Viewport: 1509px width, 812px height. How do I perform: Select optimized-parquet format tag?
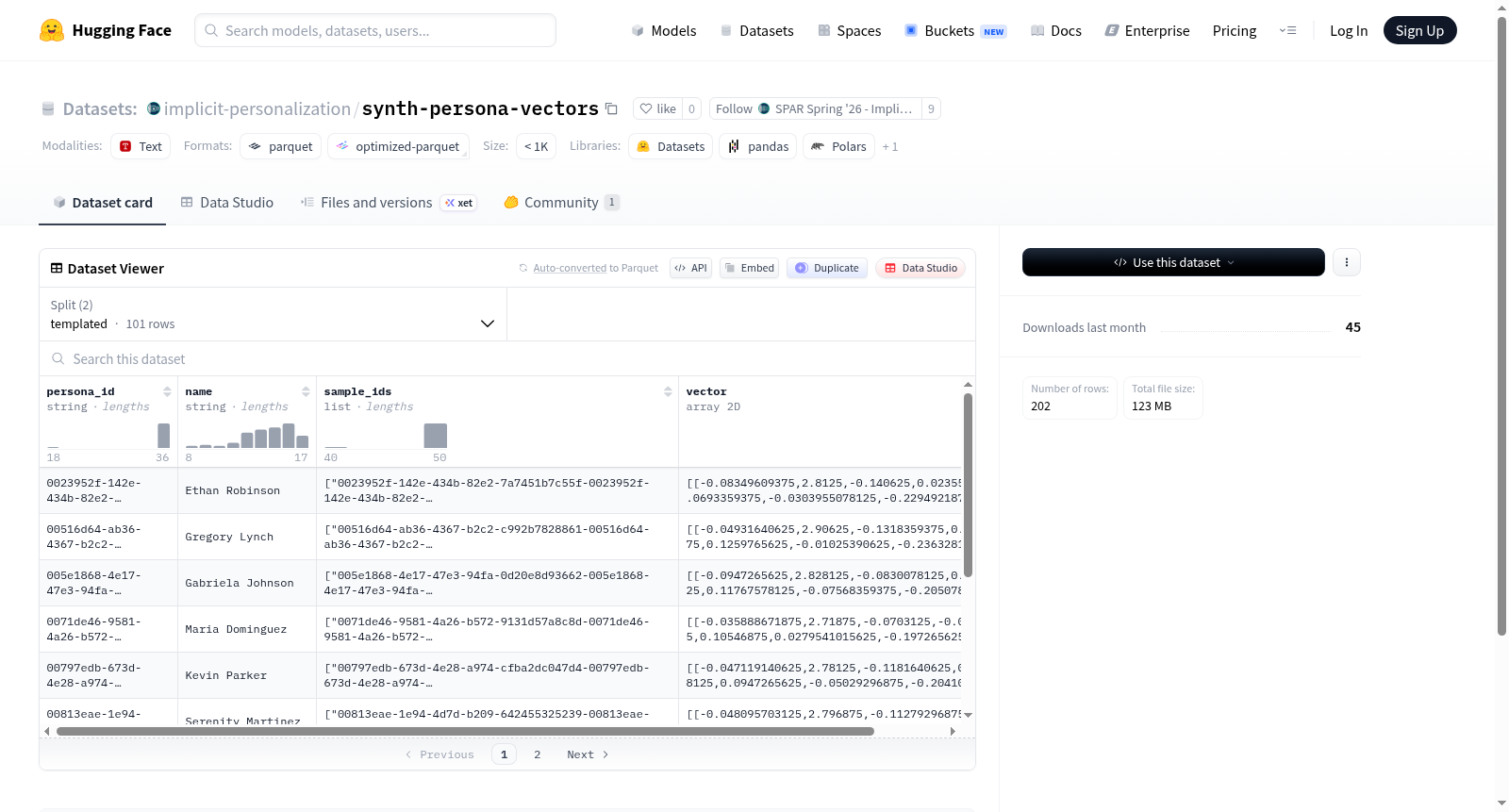pyautogui.click(x=398, y=146)
